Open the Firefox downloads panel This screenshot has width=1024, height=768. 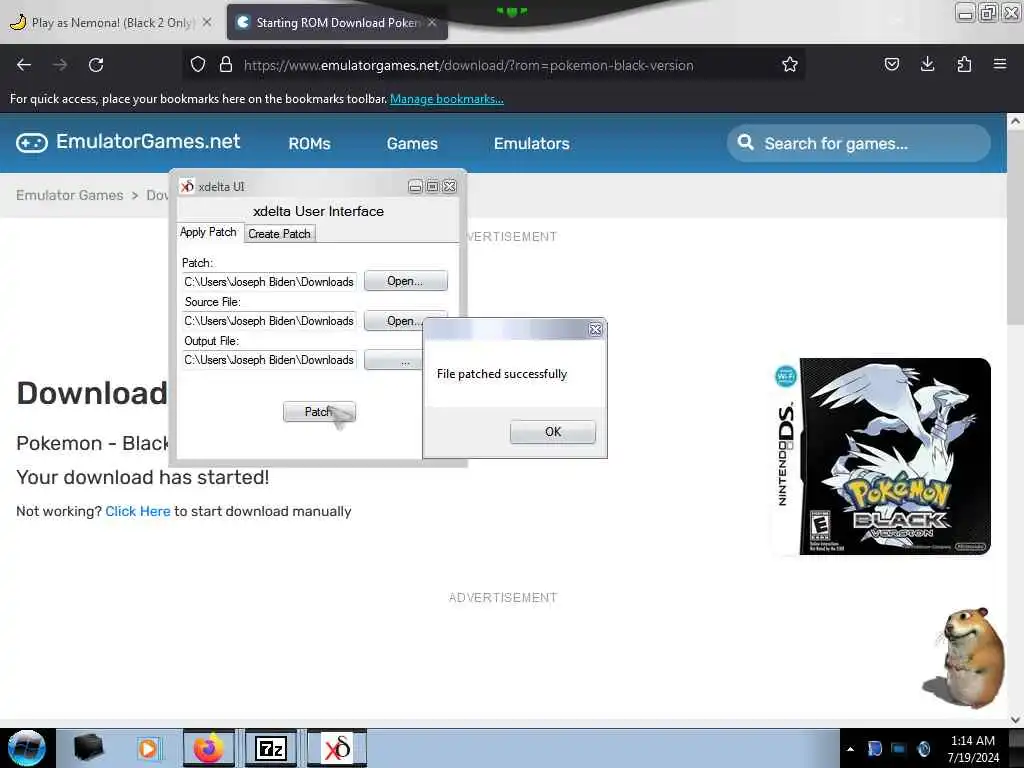tap(927, 64)
